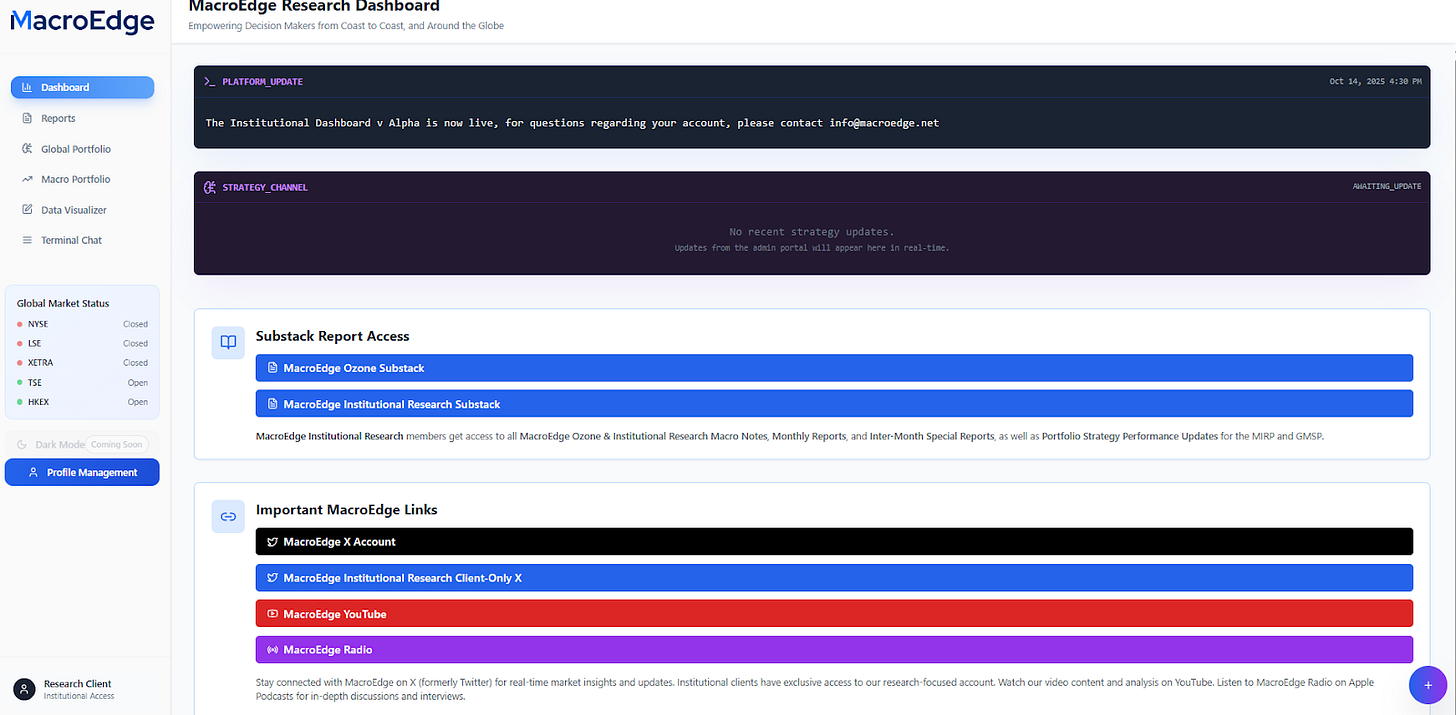Click the MacroEdge Research Dashboard title
The image size is (1456, 715).
(314, 7)
